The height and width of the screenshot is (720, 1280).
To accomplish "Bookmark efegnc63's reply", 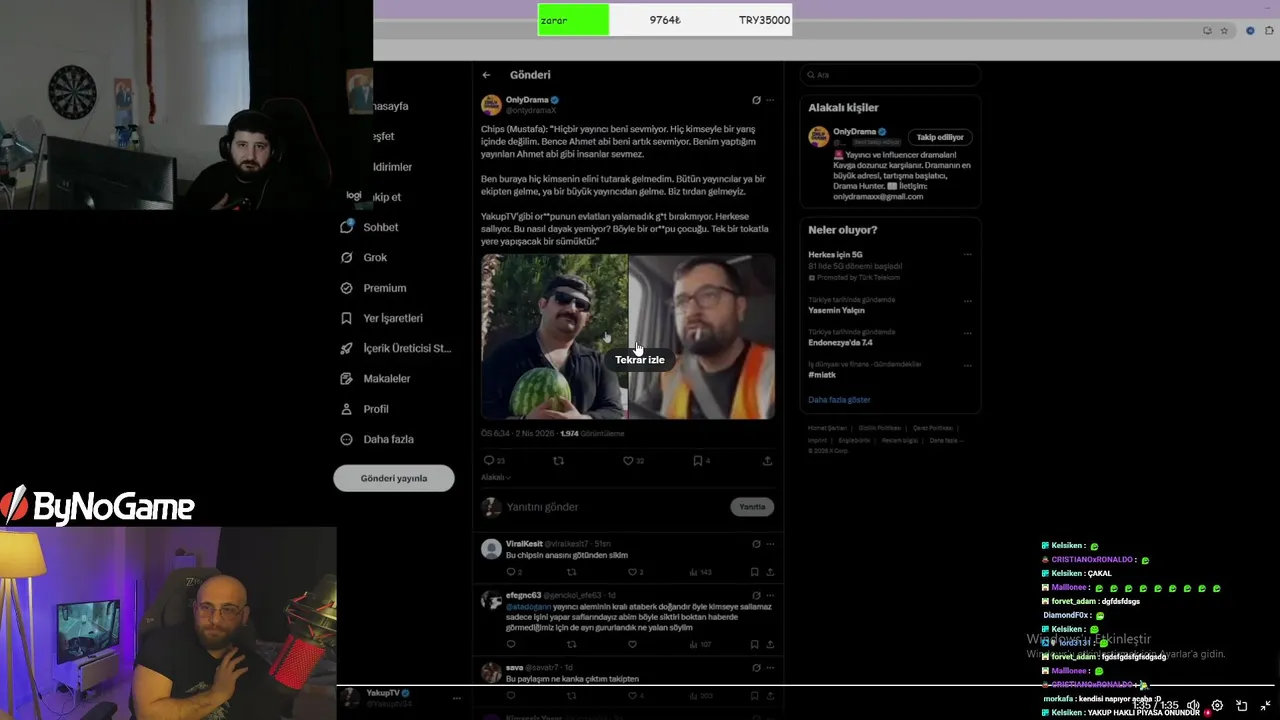I will coord(754,645).
